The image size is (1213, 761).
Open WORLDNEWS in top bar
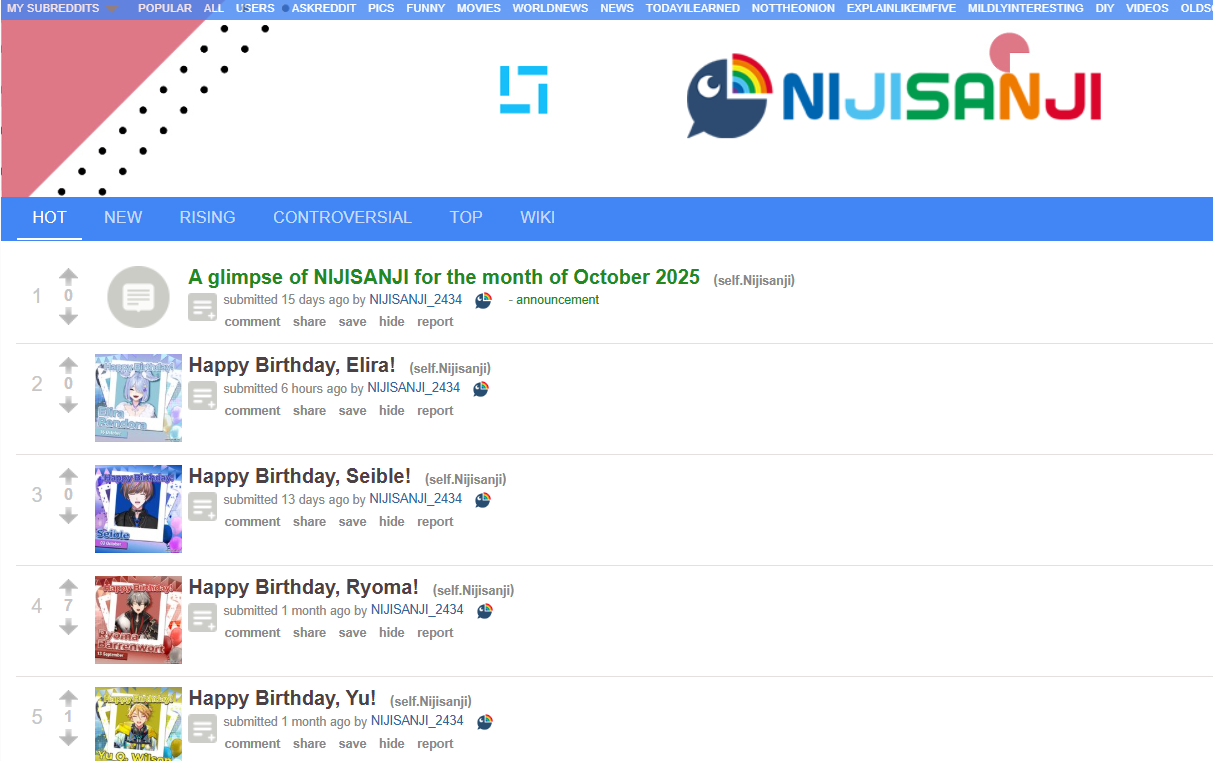pyautogui.click(x=550, y=8)
